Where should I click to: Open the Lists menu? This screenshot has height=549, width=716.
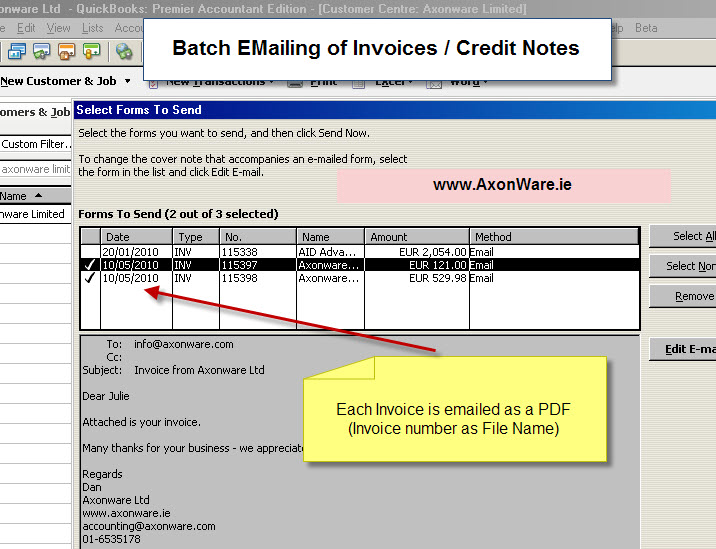[93, 28]
